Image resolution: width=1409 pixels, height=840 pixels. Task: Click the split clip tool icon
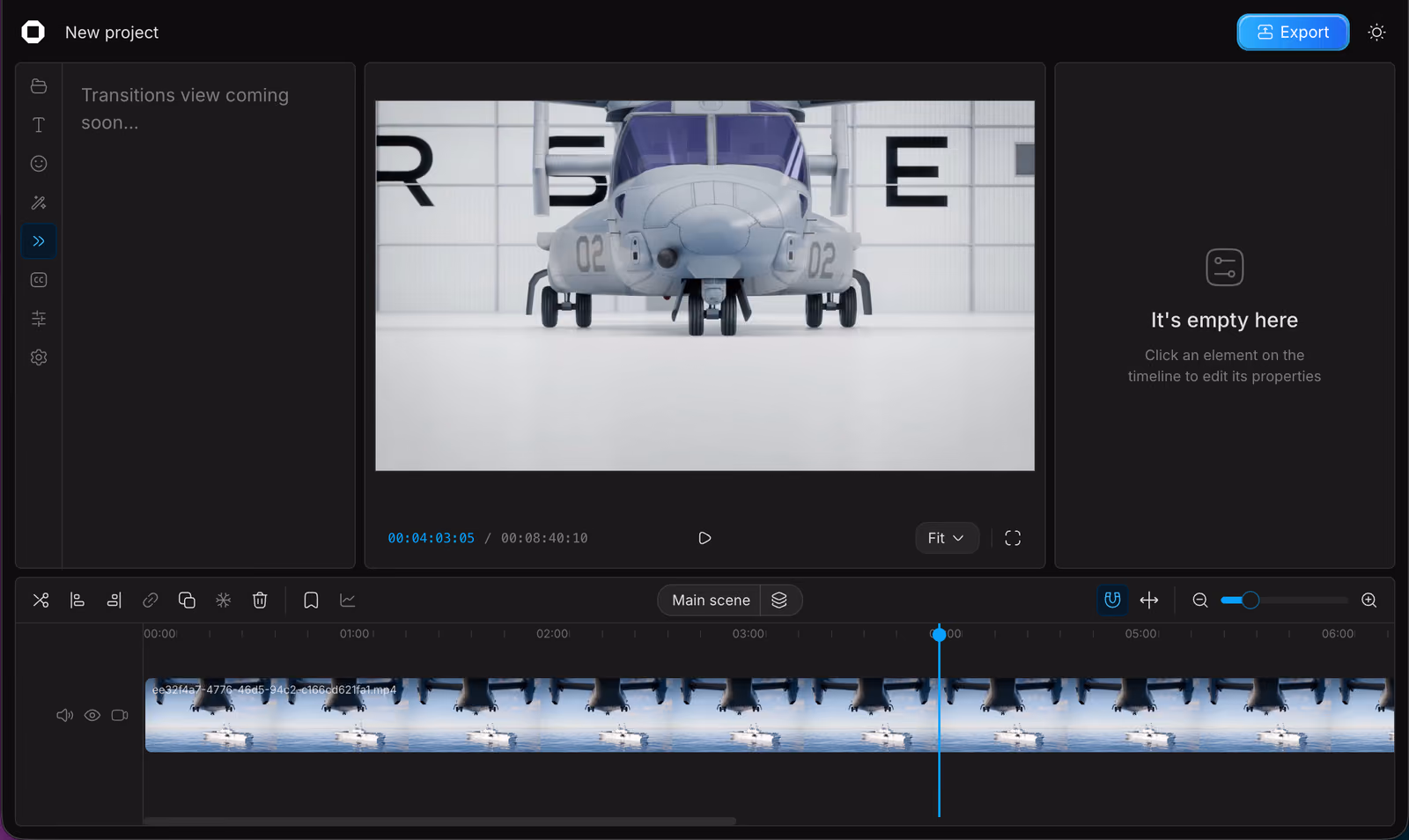coord(41,601)
